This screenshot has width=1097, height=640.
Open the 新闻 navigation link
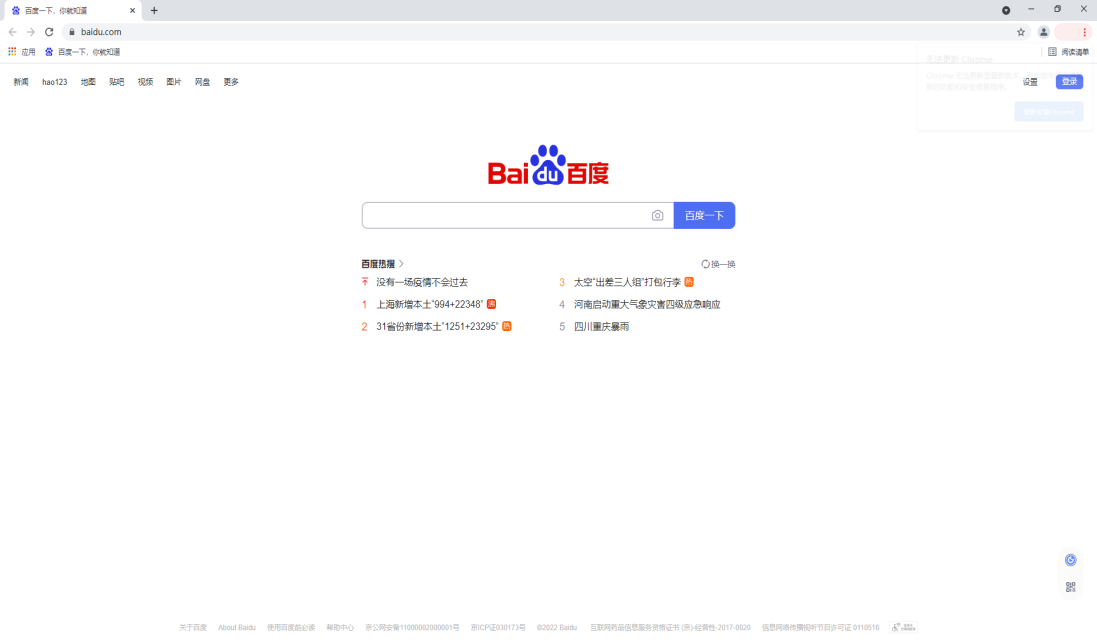click(x=21, y=82)
